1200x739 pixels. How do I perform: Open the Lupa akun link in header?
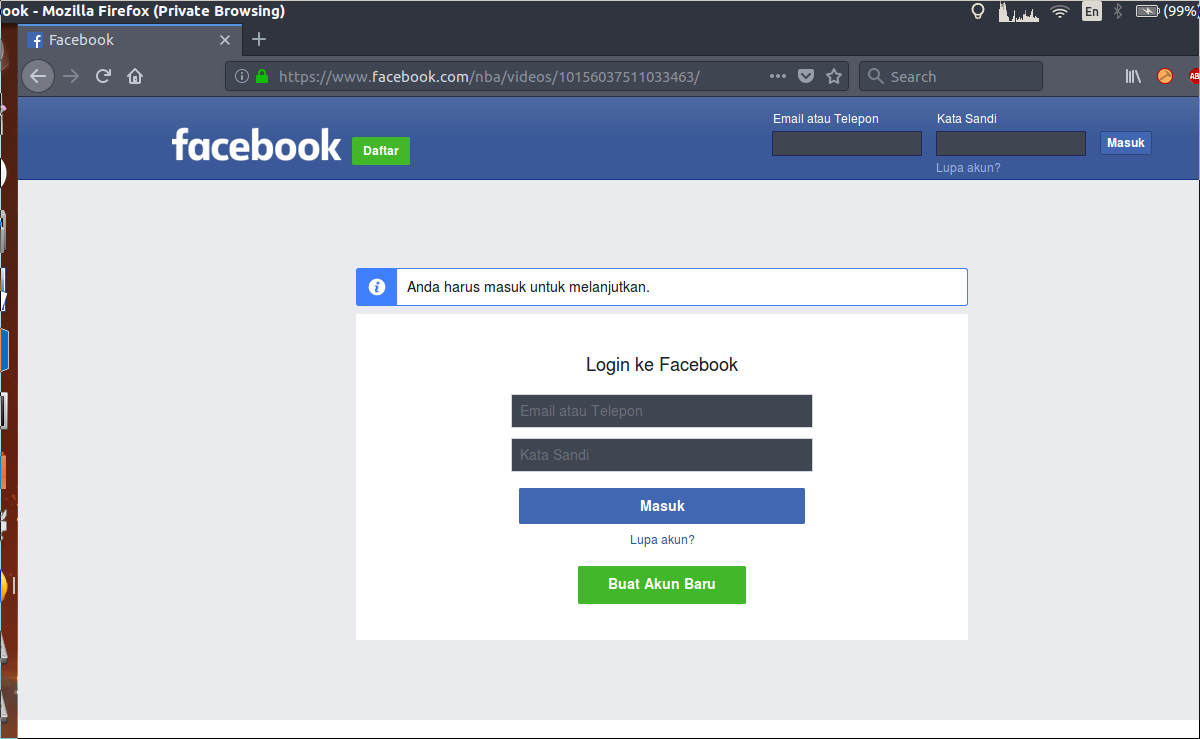[x=968, y=168]
